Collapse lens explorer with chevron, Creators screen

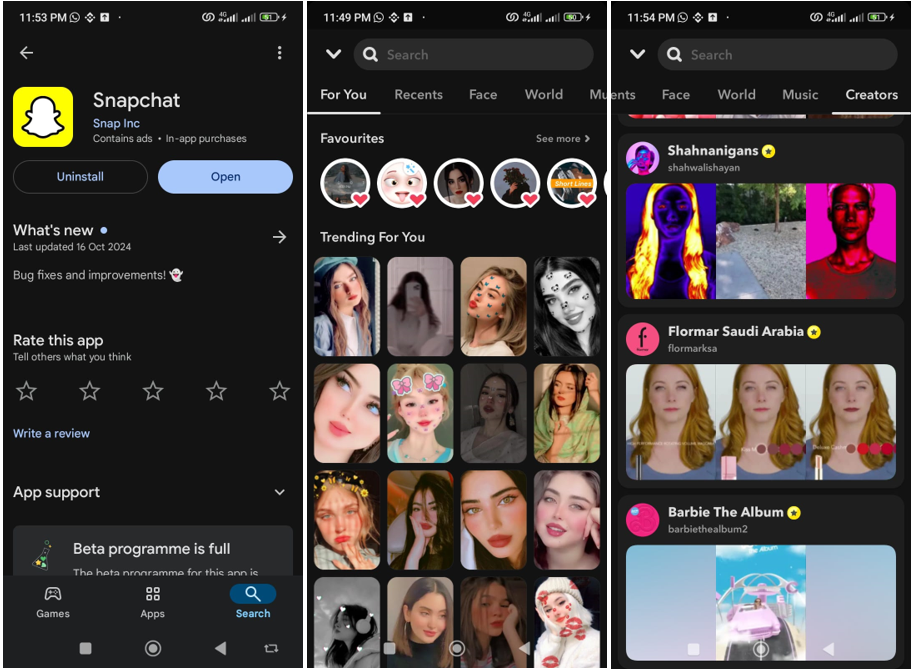[637, 54]
